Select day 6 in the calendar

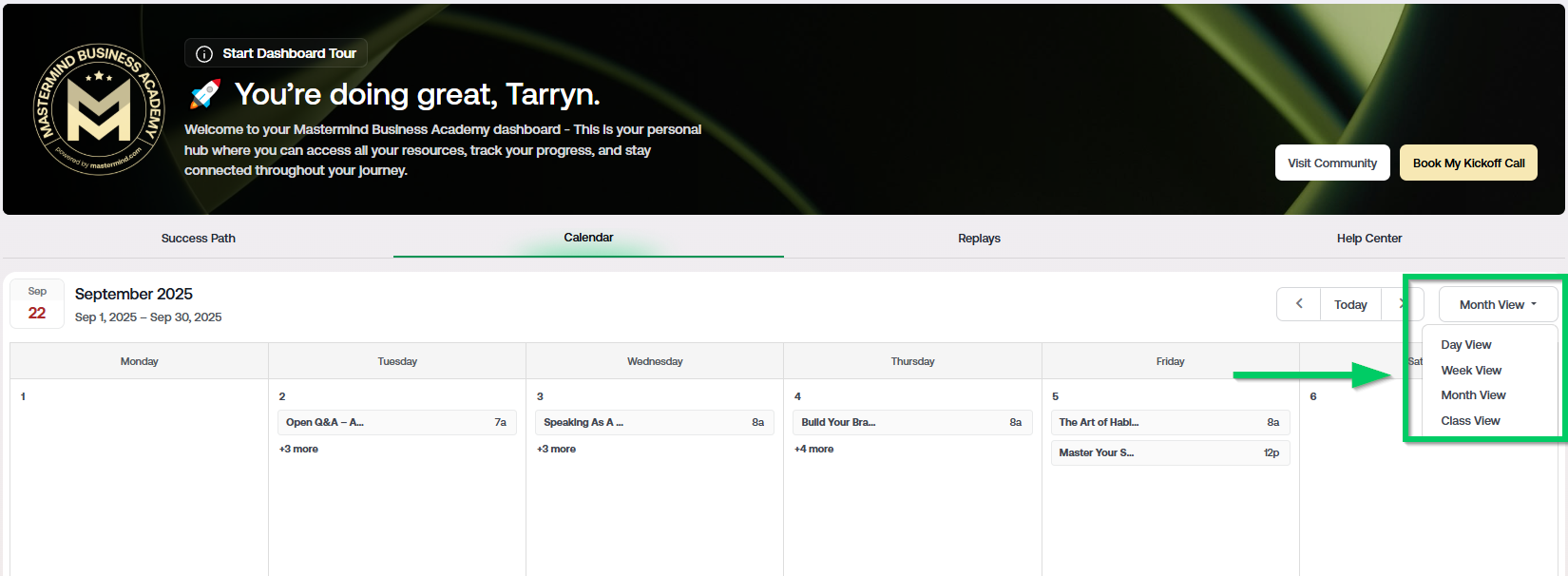[1313, 396]
